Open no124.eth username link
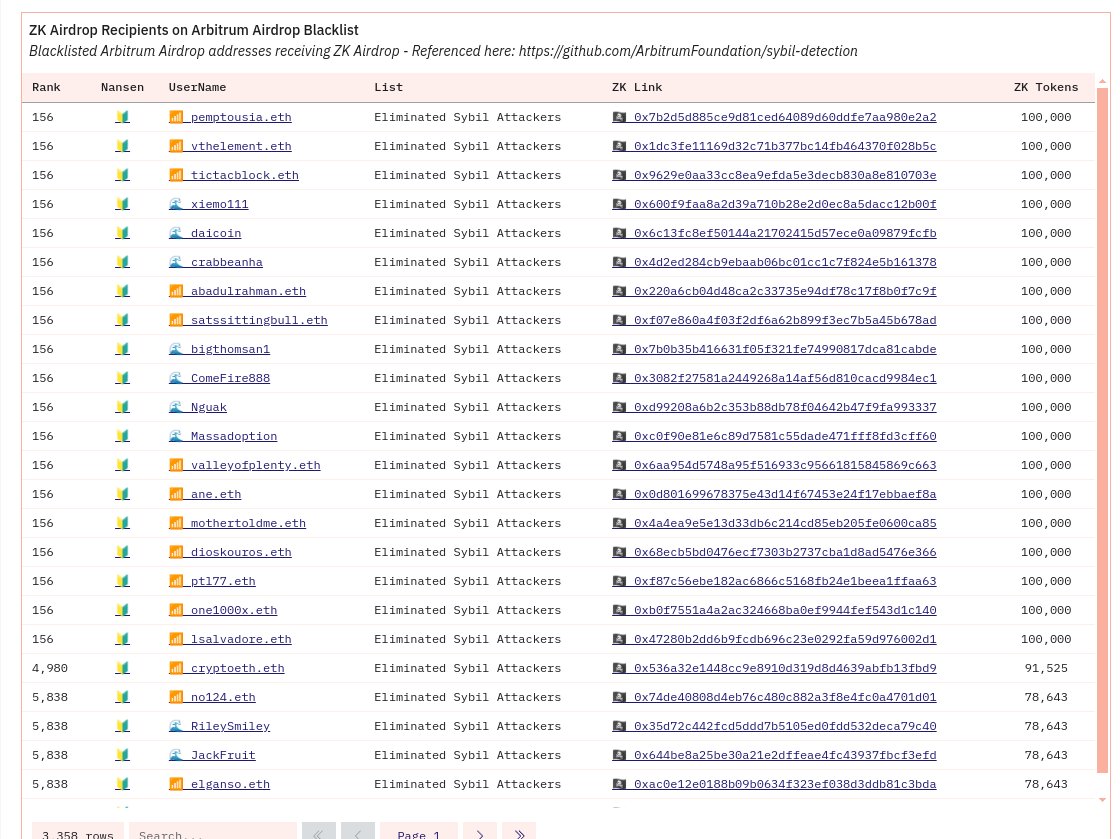 pyautogui.click(x=223, y=697)
